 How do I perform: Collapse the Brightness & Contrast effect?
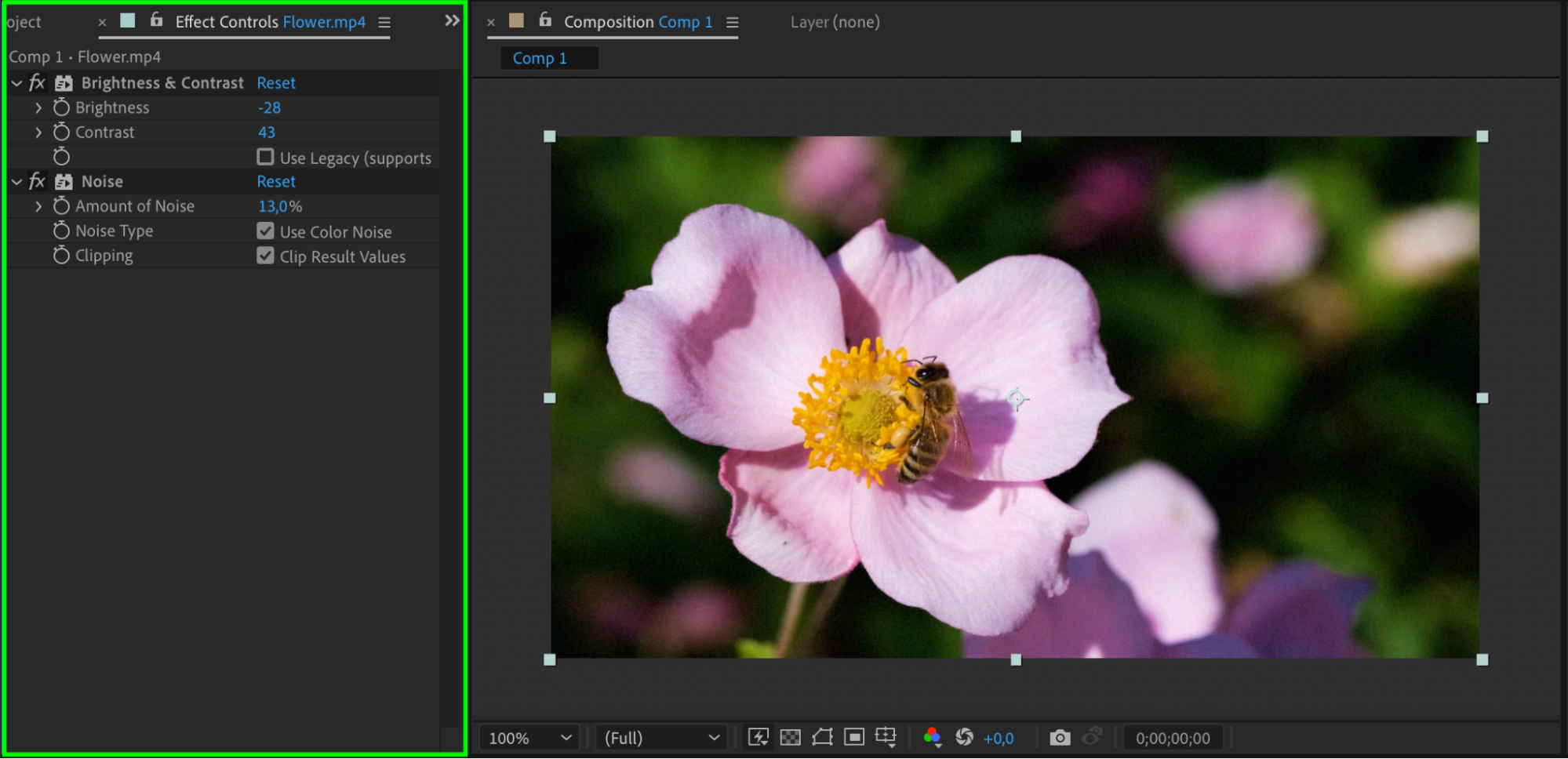(16, 83)
